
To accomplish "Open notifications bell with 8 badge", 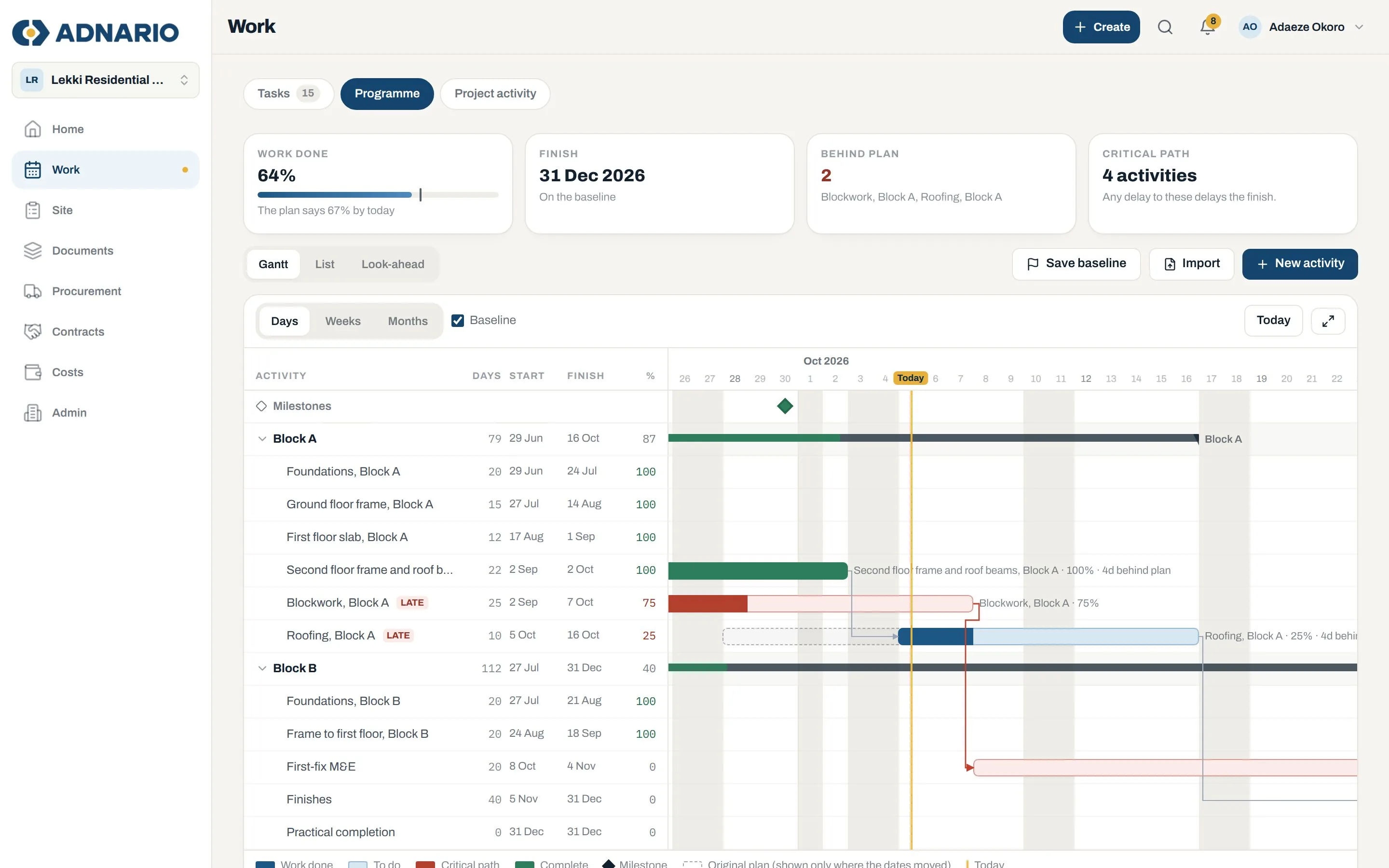I will pyautogui.click(x=1208, y=27).
